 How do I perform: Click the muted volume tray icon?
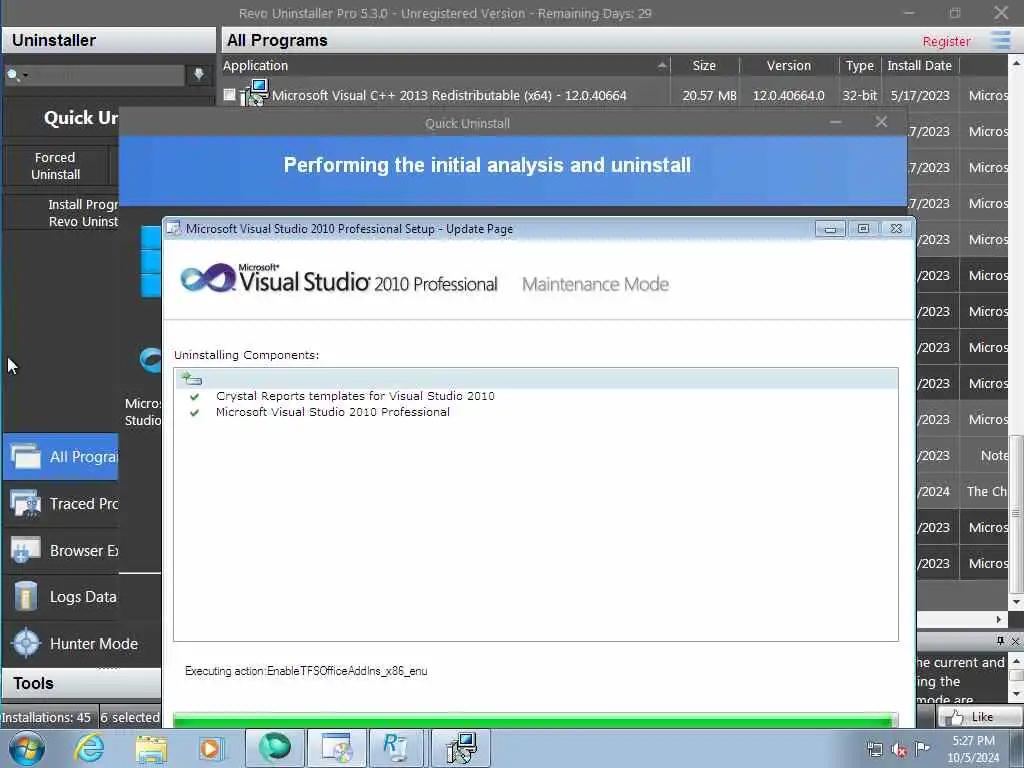pyautogui.click(x=899, y=750)
